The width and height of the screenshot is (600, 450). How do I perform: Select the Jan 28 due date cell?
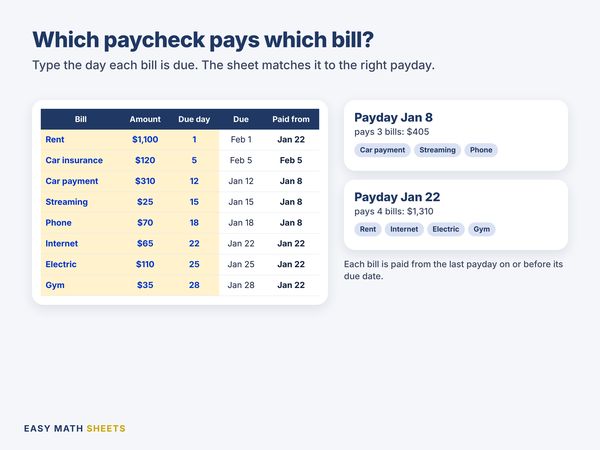241,285
